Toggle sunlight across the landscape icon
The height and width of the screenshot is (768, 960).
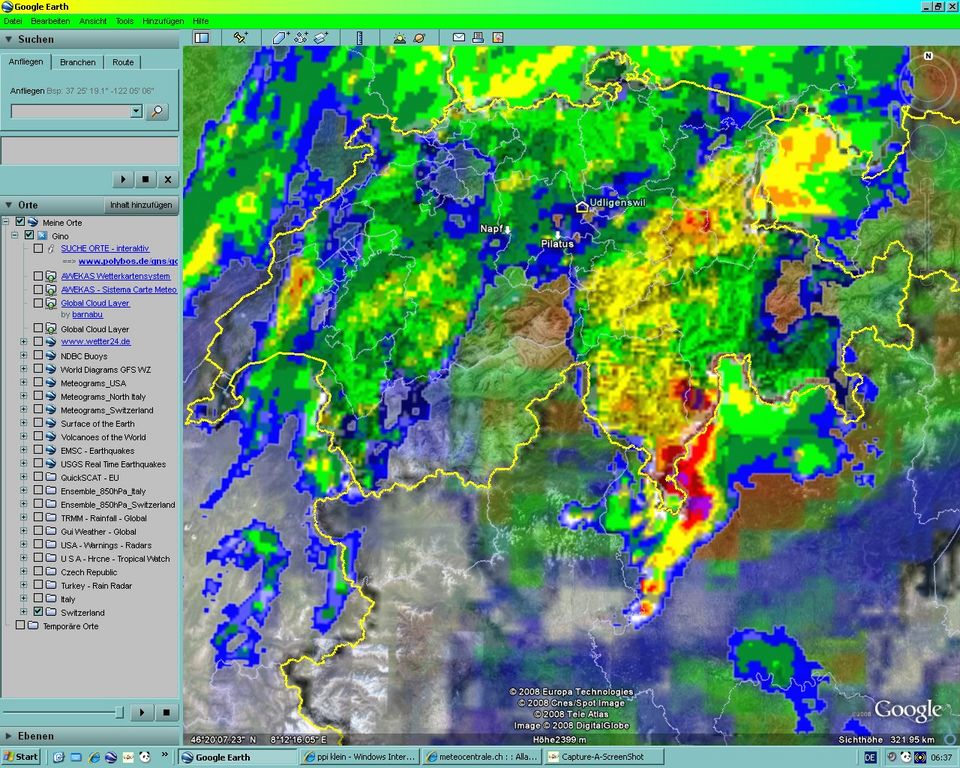[400, 38]
